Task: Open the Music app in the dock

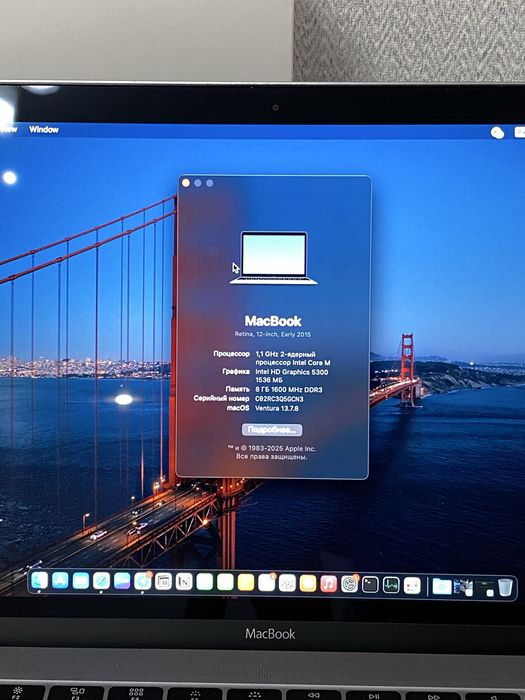Action: point(329,583)
